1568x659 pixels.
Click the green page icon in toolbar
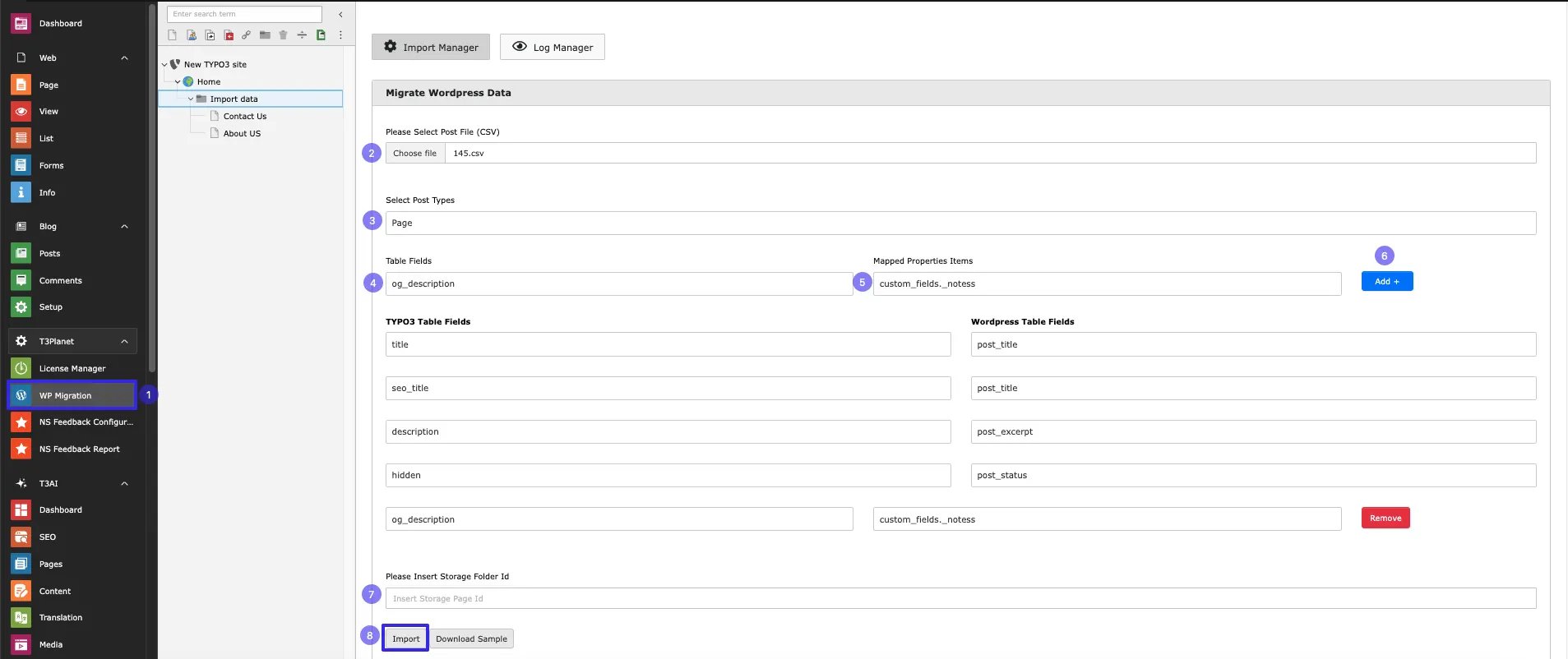(x=321, y=35)
